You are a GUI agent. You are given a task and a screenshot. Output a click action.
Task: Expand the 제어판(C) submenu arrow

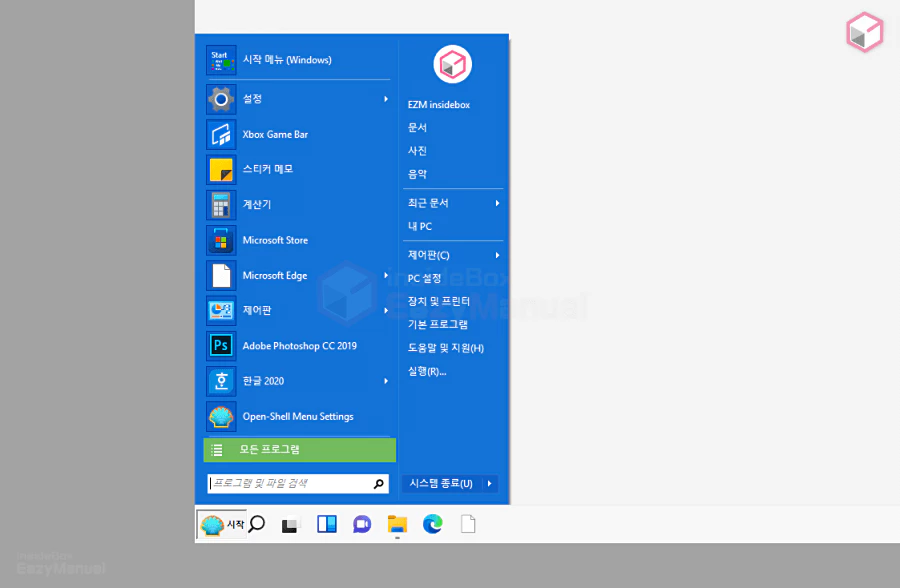pos(497,255)
